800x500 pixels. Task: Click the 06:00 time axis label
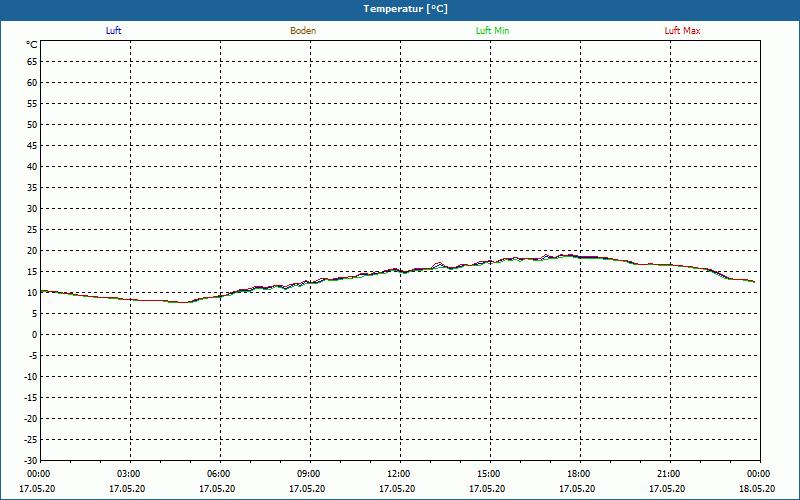(x=218, y=474)
